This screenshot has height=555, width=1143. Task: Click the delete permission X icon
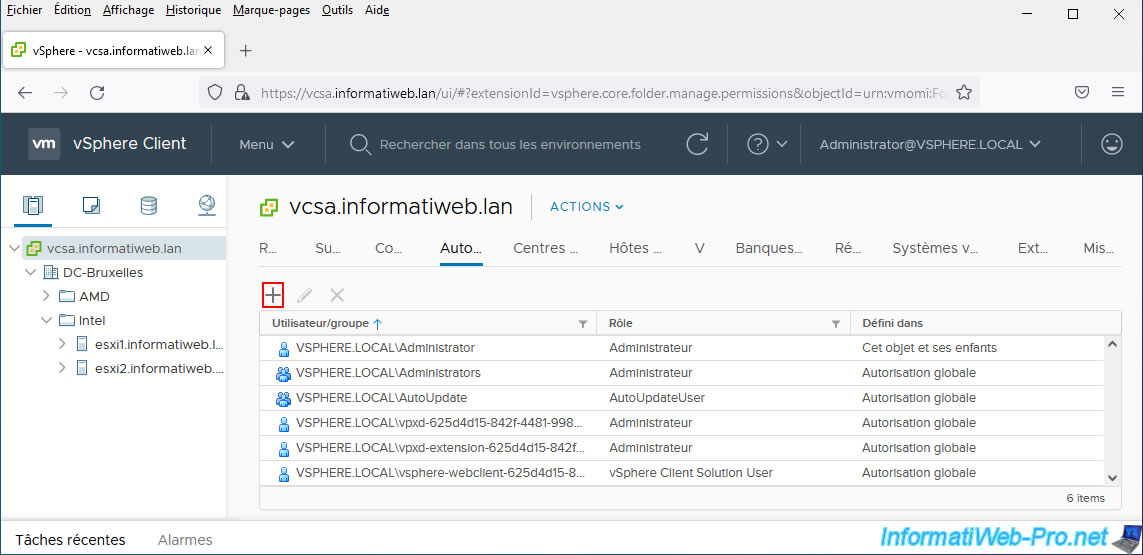click(x=337, y=295)
